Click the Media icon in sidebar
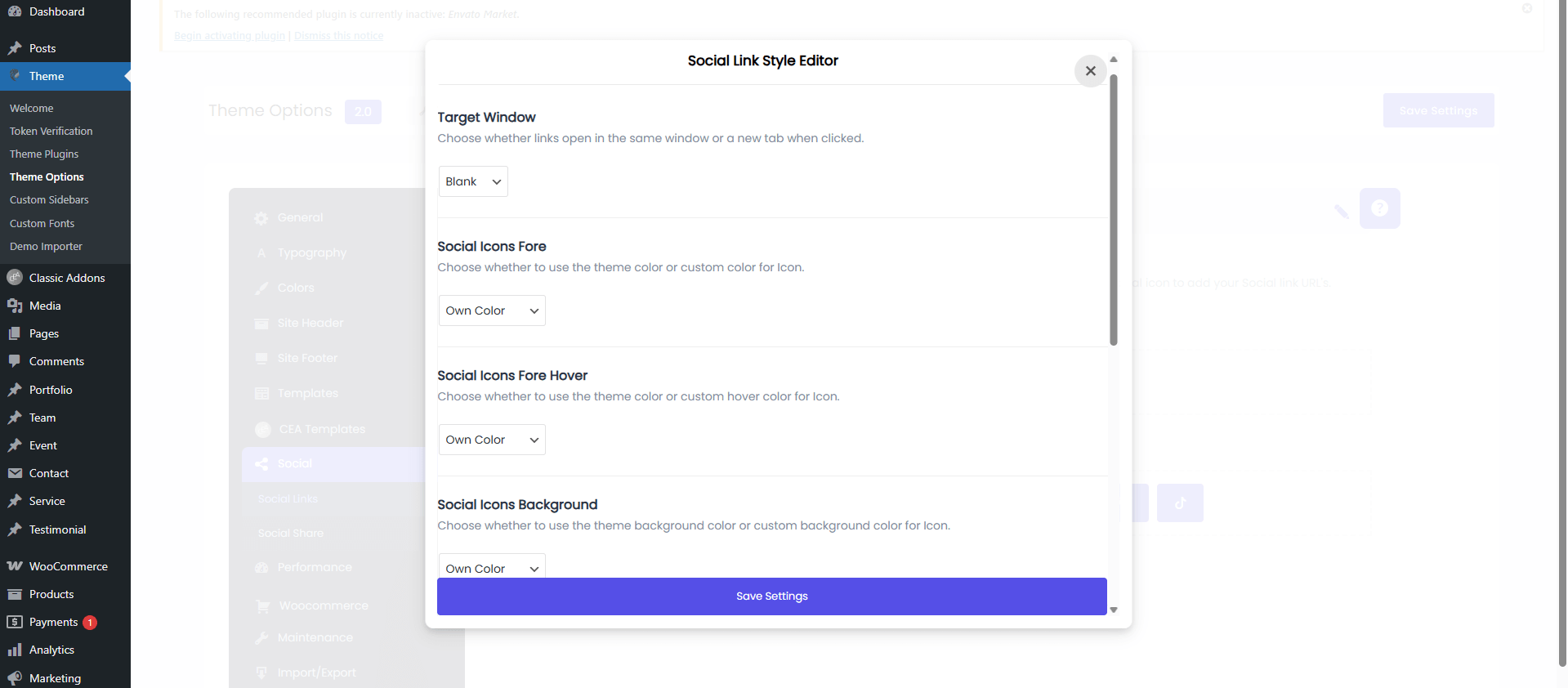Viewport: 1568px width, 688px height. (15, 306)
